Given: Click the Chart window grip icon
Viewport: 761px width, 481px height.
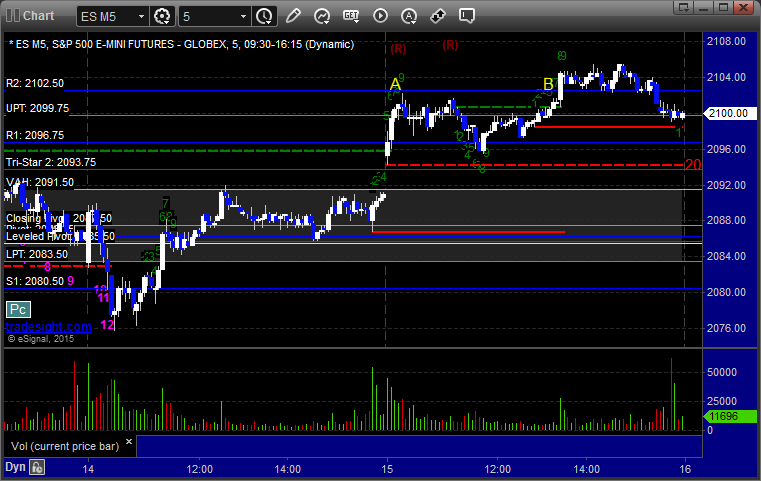Looking at the screenshot, I should coord(13,16).
